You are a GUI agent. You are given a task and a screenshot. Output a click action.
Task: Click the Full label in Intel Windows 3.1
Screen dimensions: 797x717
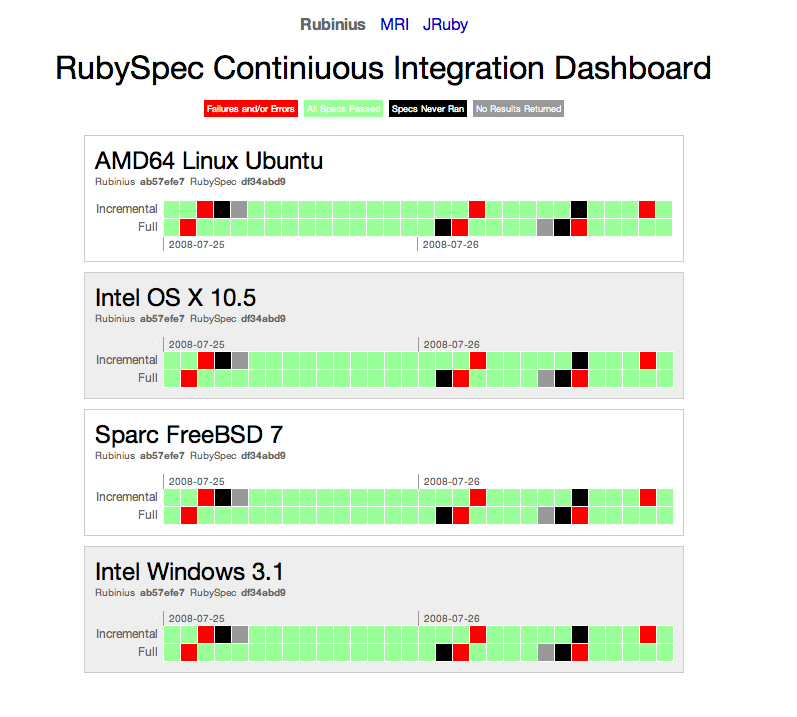pyautogui.click(x=148, y=652)
